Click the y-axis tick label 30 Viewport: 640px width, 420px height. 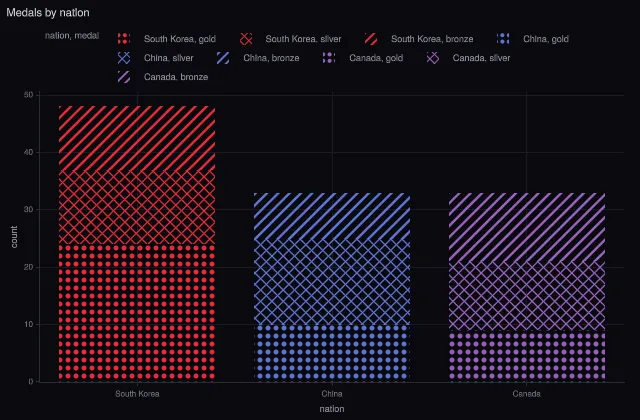tap(29, 209)
